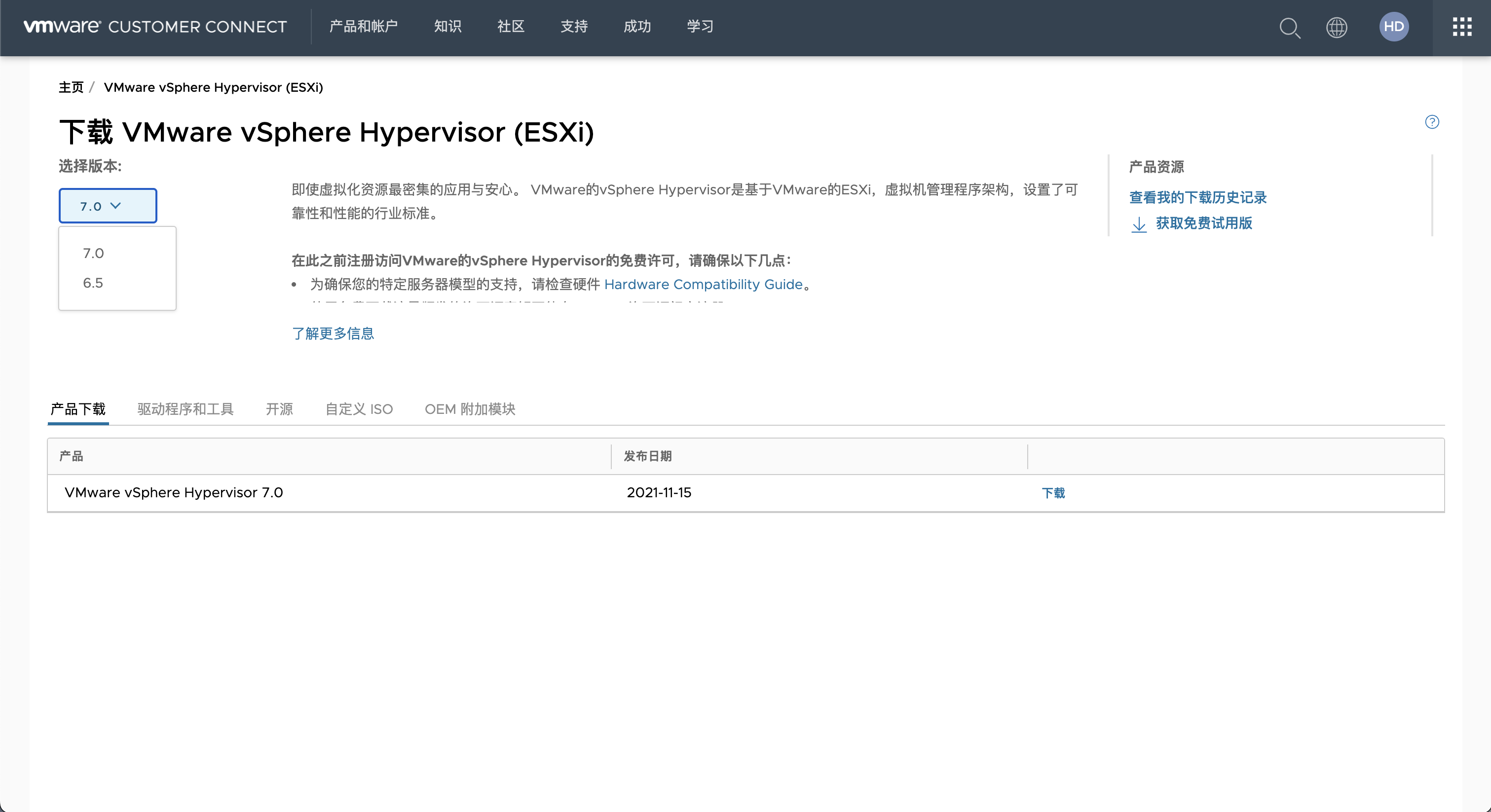Click 了解更多信息 link
1491x812 pixels.
click(x=333, y=333)
